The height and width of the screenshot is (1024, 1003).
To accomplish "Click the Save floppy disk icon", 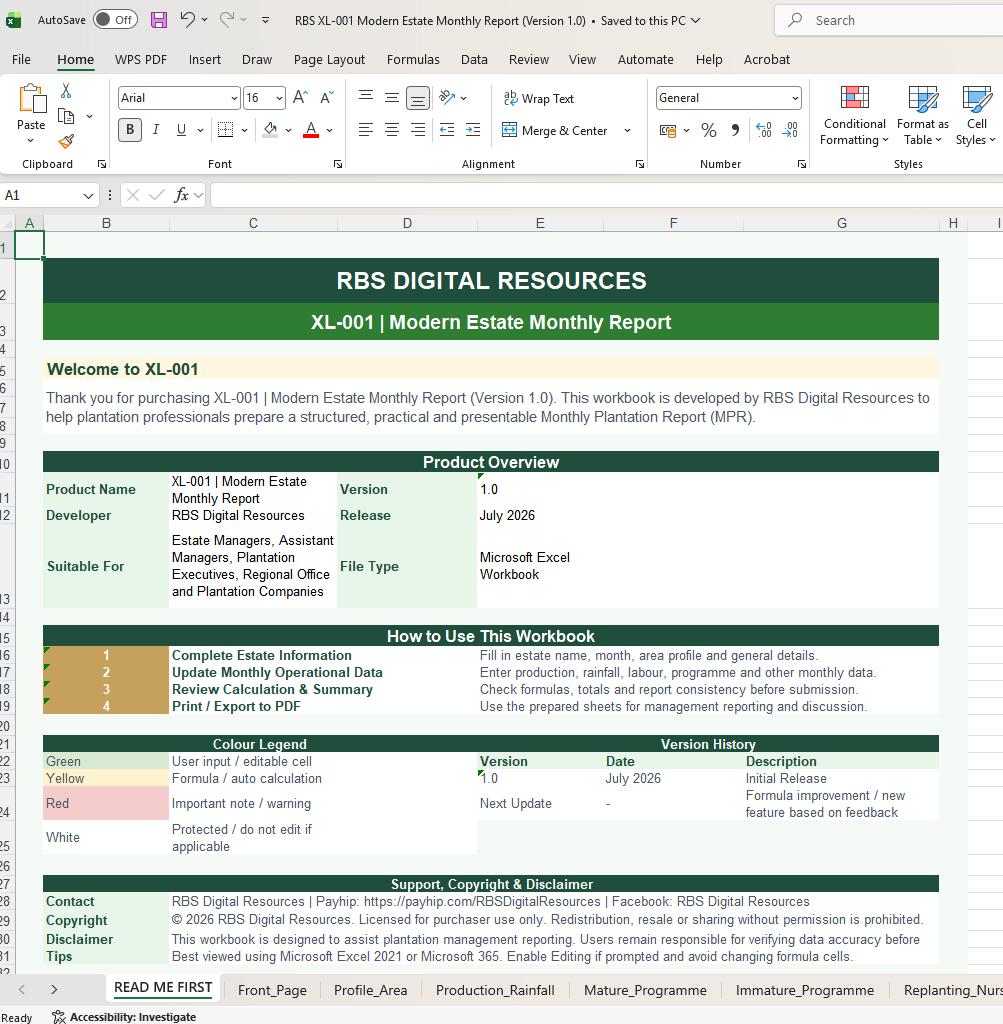I will pos(159,20).
